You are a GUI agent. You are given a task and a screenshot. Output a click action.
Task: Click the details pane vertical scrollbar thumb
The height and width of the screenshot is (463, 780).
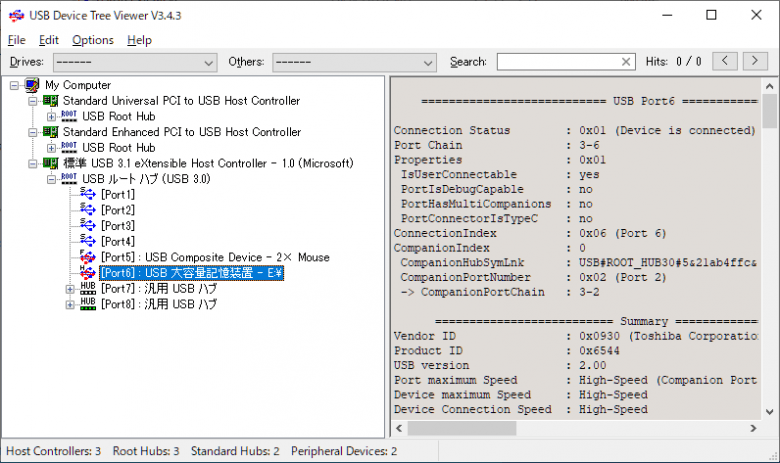[770, 111]
